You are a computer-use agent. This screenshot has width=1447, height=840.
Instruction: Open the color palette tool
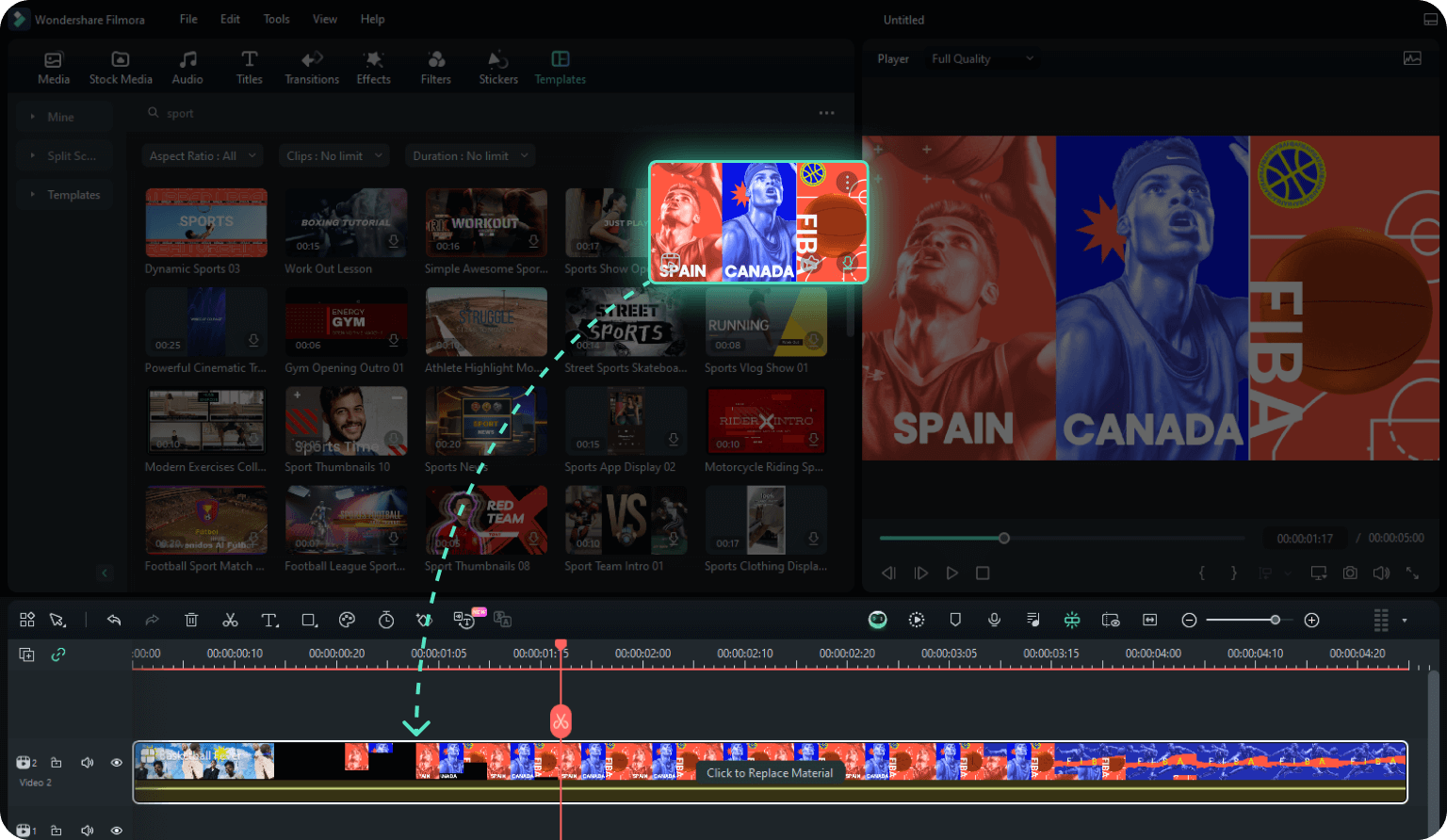point(347,620)
